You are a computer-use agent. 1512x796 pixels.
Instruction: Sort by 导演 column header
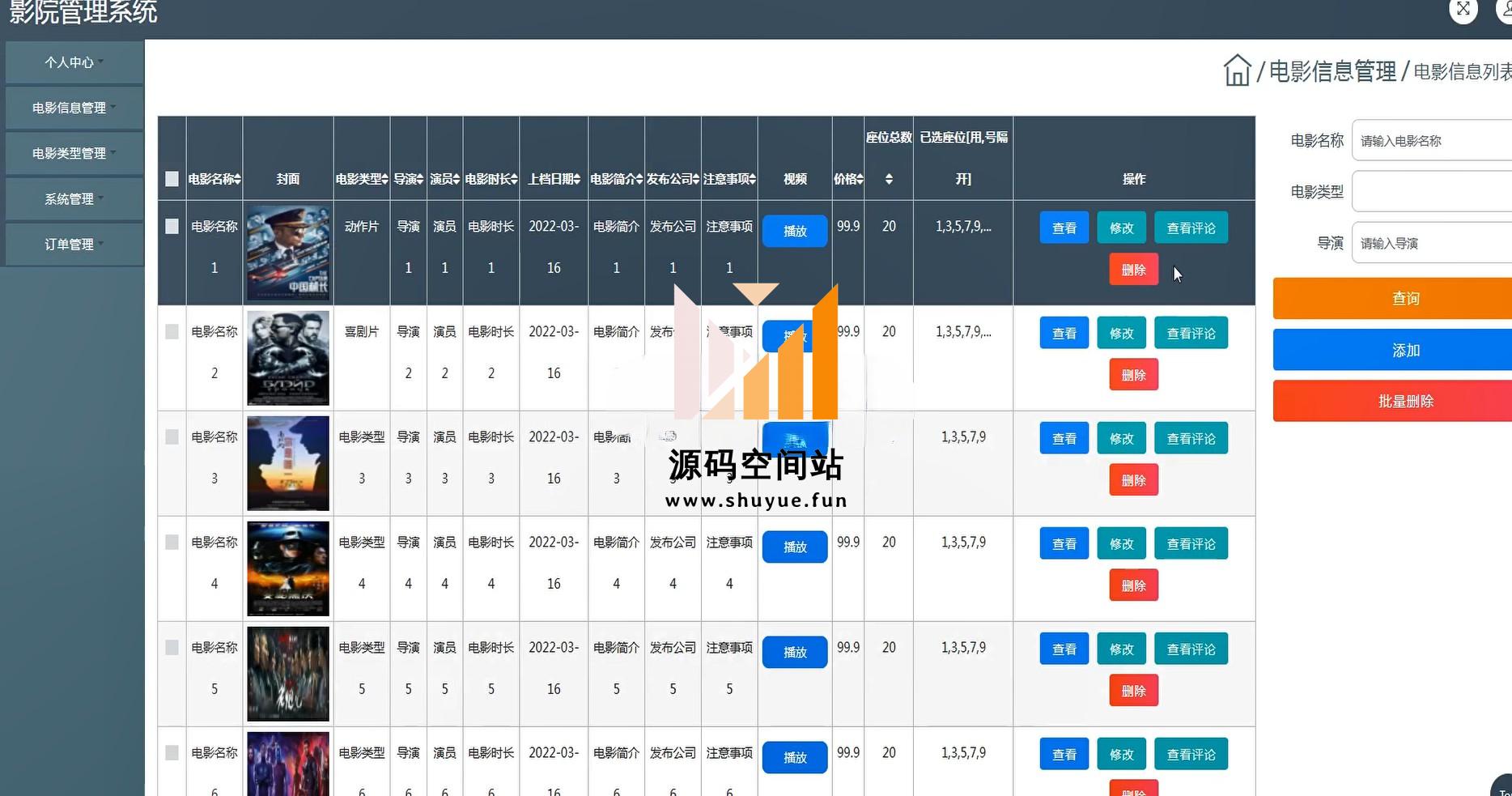coord(409,179)
